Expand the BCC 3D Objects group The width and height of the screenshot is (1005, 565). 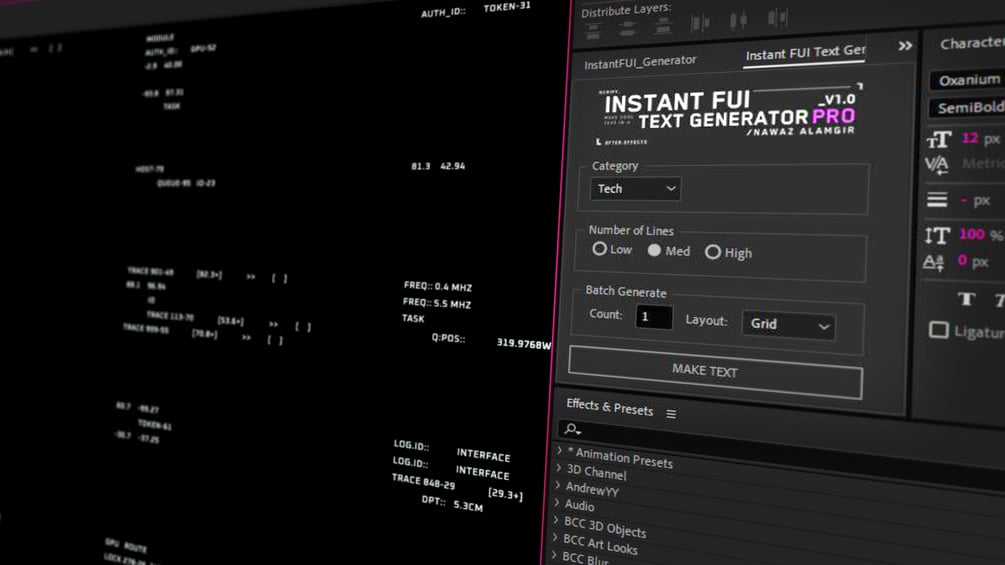click(x=556, y=520)
